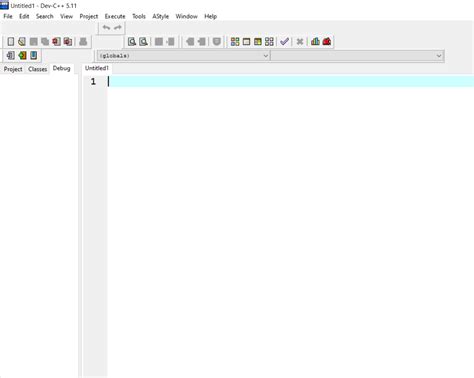Click the Debug checkmark icon

[x=284, y=42]
